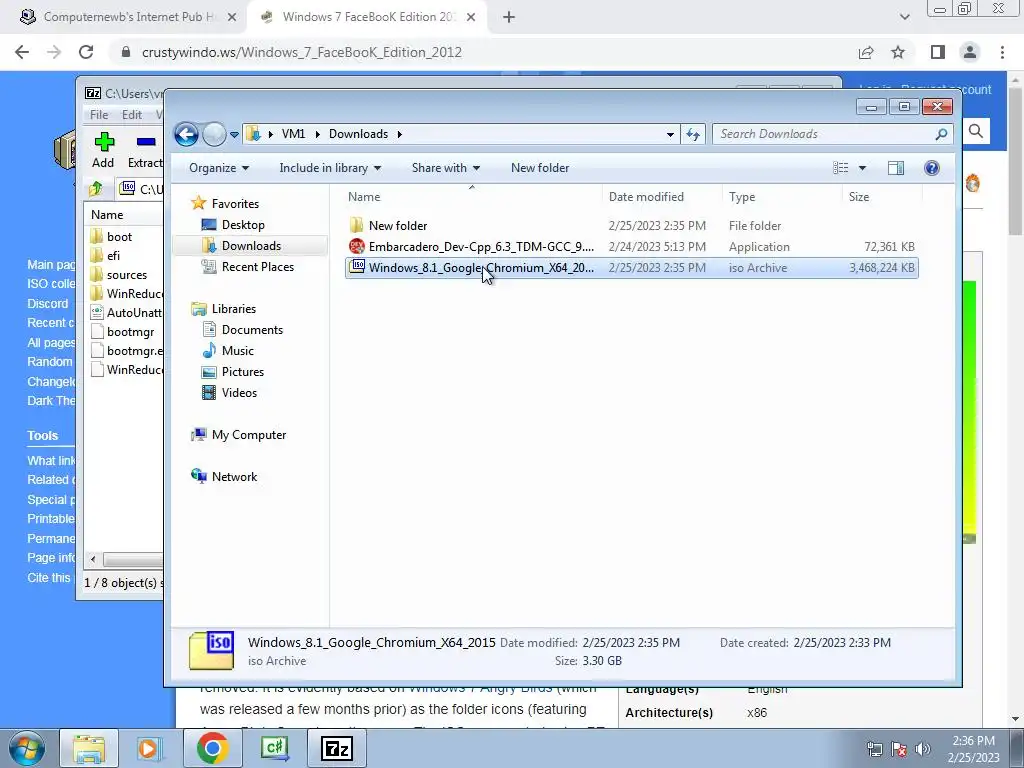This screenshot has height=768, width=1024.
Task: Go back with Explorer's Back arrow
Action: 186,135
